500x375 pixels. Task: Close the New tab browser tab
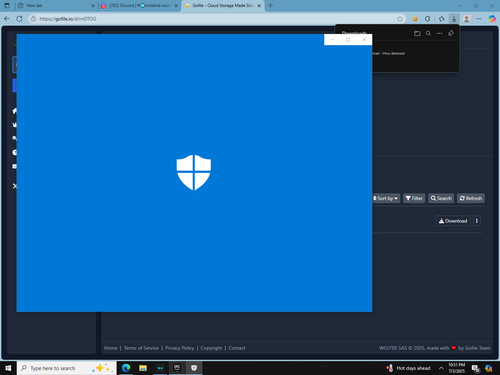(93, 6)
